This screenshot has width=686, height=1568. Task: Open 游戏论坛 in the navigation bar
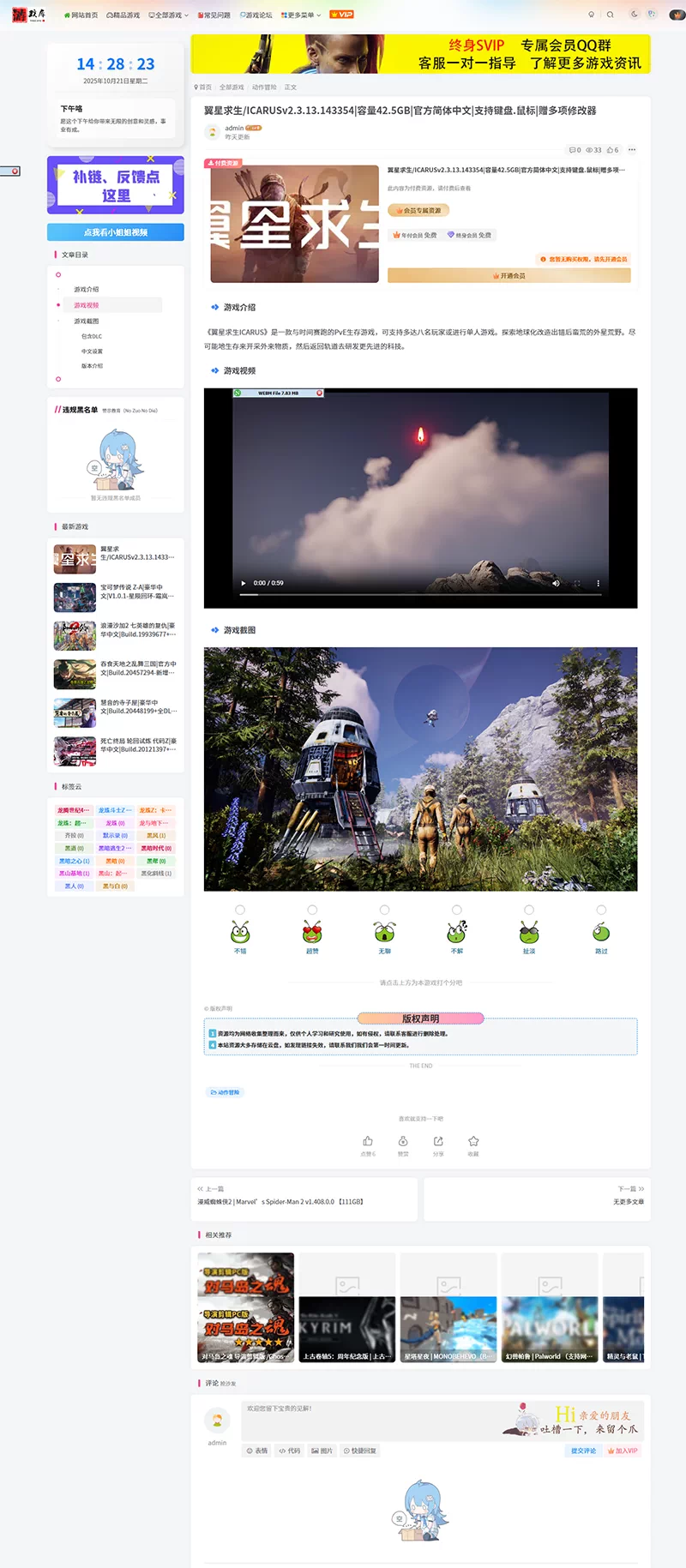pos(256,15)
